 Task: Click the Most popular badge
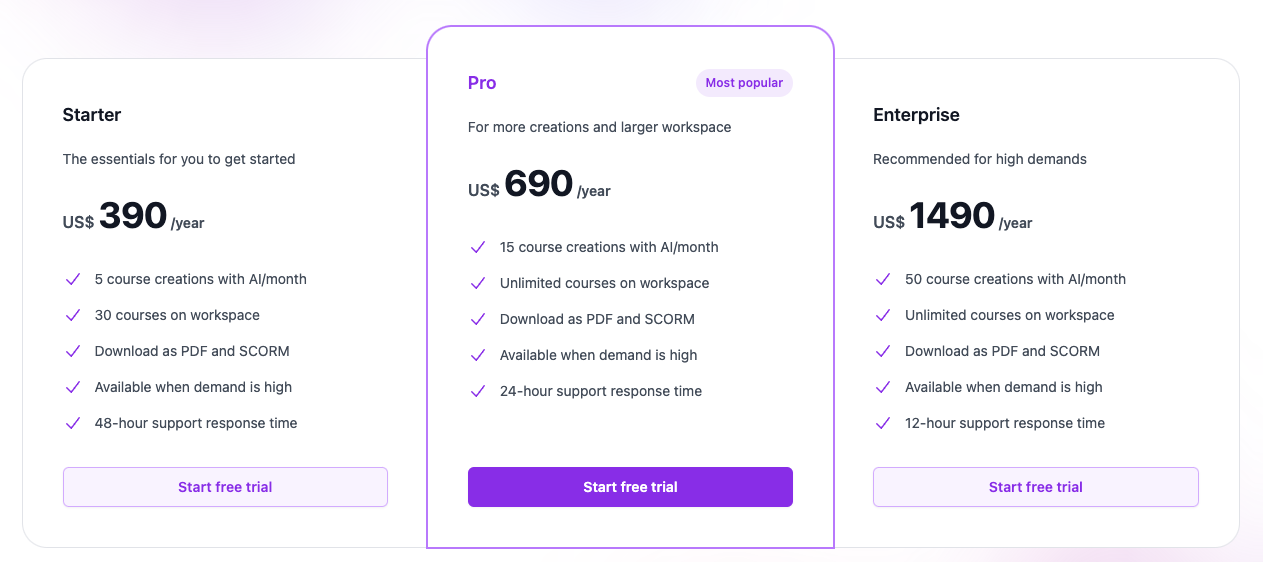[744, 83]
